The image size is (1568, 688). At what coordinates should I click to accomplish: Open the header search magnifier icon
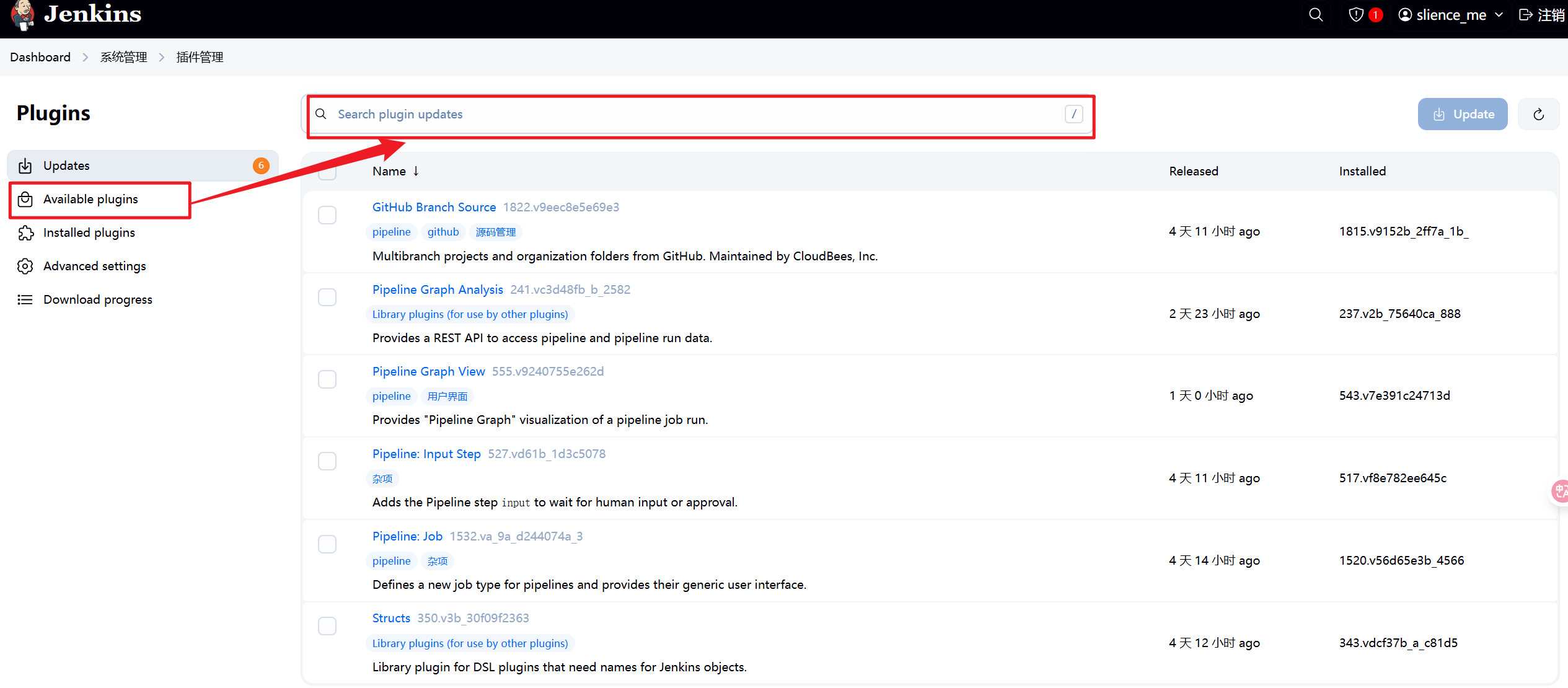pos(1316,15)
